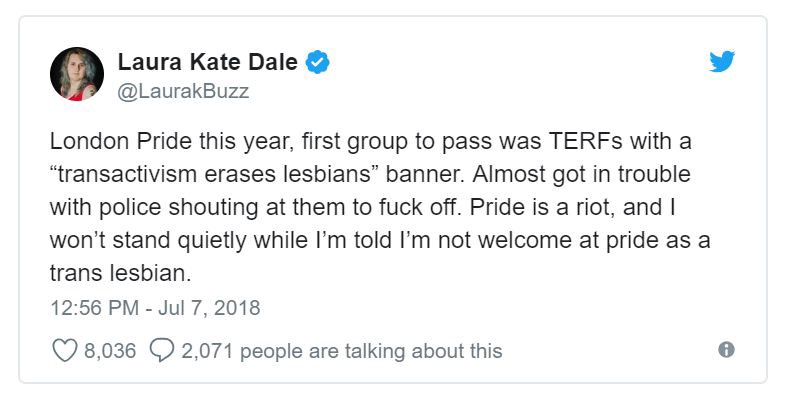
Task: Click the Jul 7, 2018 date
Action: click(209, 308)
